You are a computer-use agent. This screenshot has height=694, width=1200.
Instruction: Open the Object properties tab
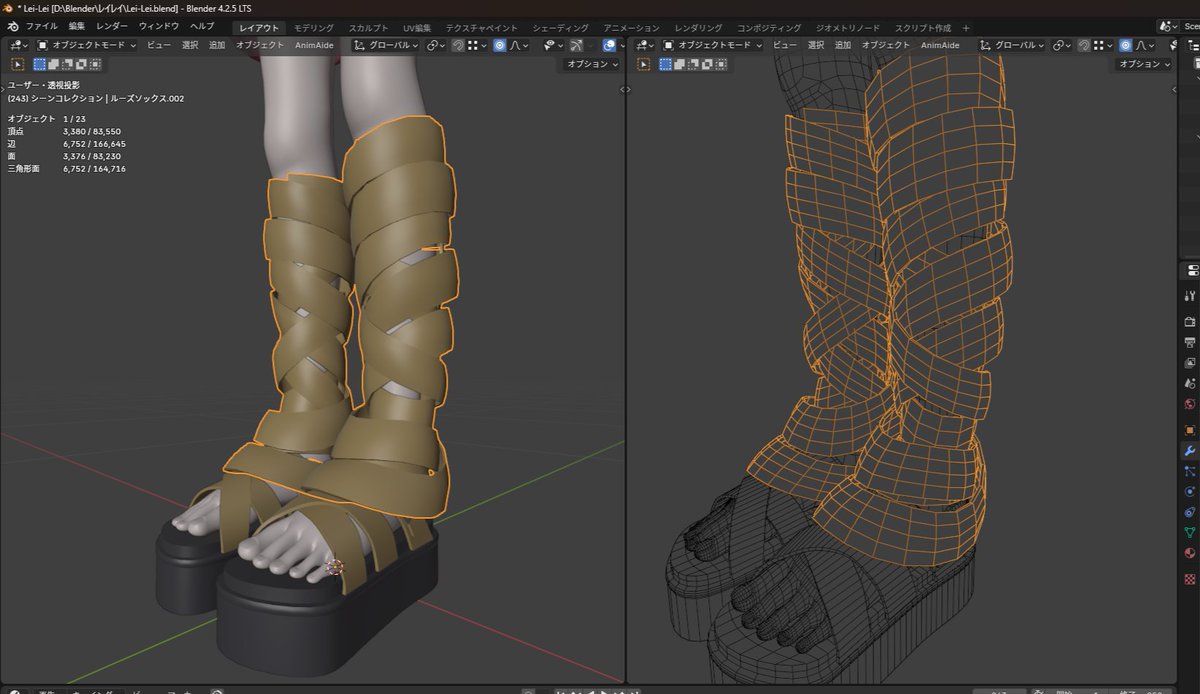pyautogui.click(x=1190, y=430)
